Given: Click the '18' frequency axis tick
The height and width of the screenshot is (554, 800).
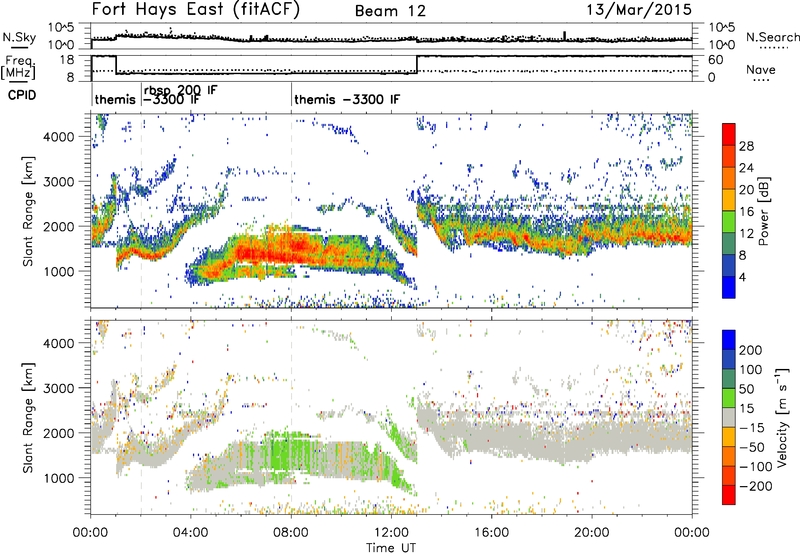Looking at the screenshot, I should [66, 60].
